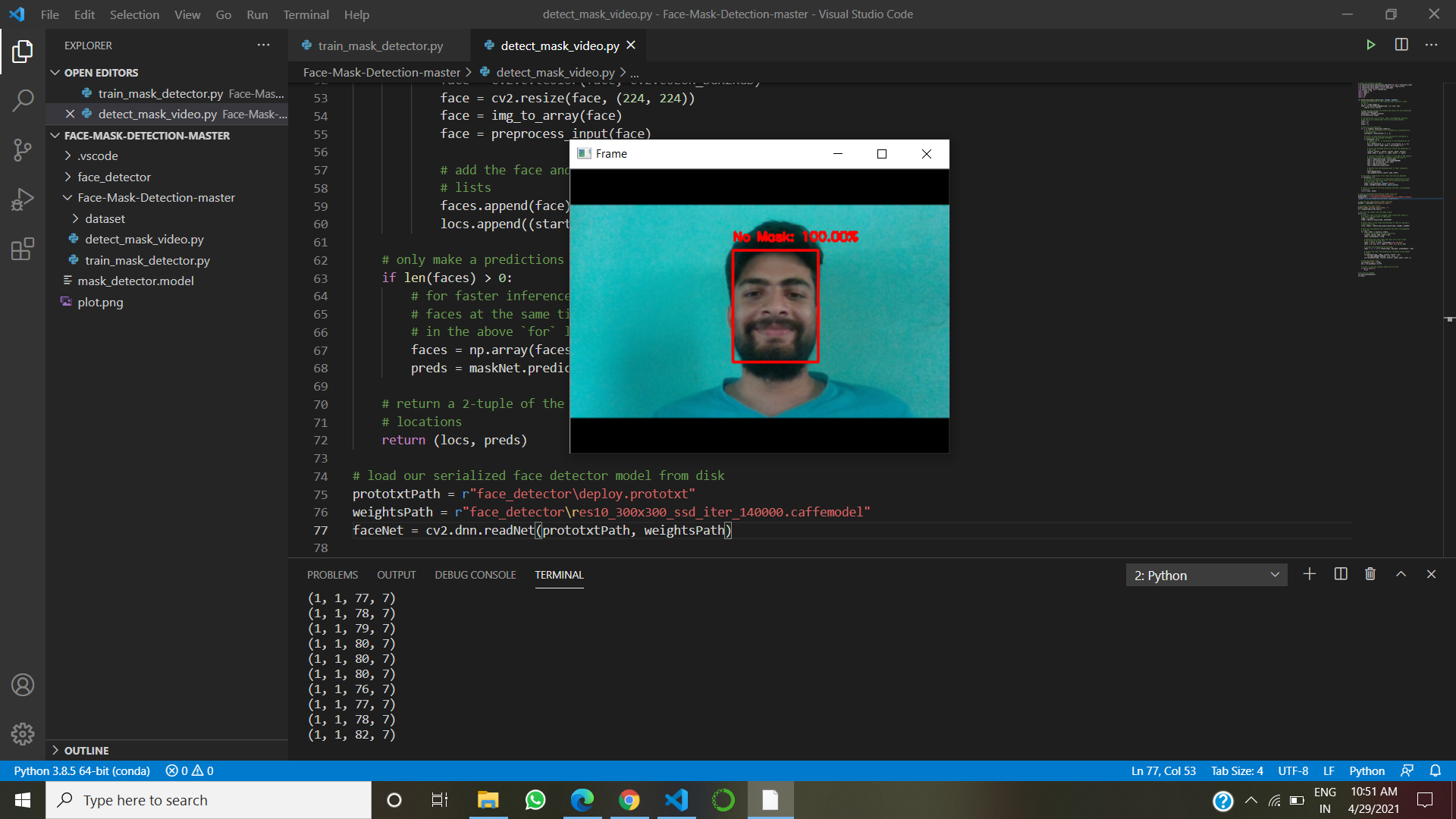
Task: Collapse the OPEN EDITORS section
Action: coord(55,72)
